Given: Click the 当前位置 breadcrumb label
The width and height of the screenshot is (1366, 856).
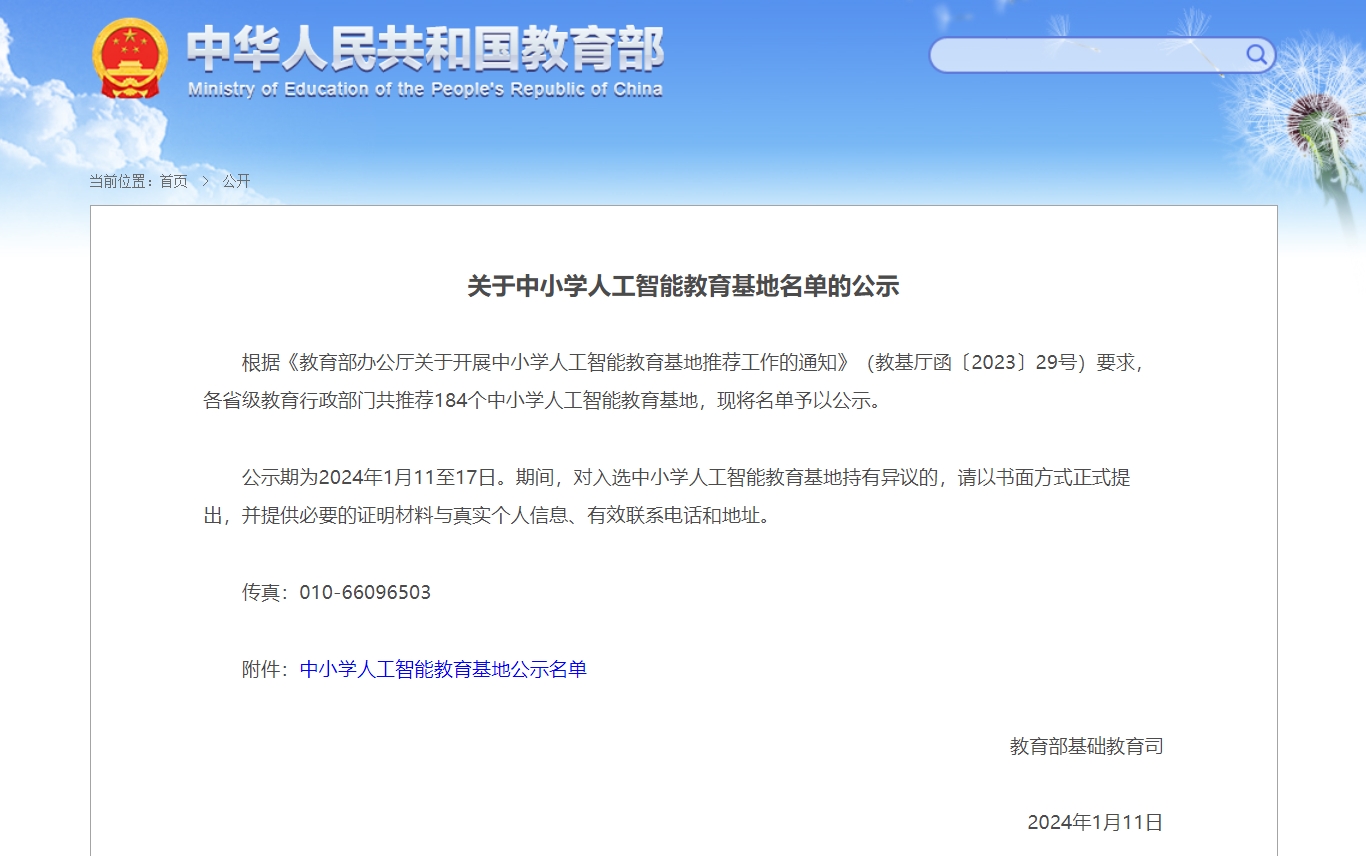Looking at the screenshot, I should [x=120, y=181].
